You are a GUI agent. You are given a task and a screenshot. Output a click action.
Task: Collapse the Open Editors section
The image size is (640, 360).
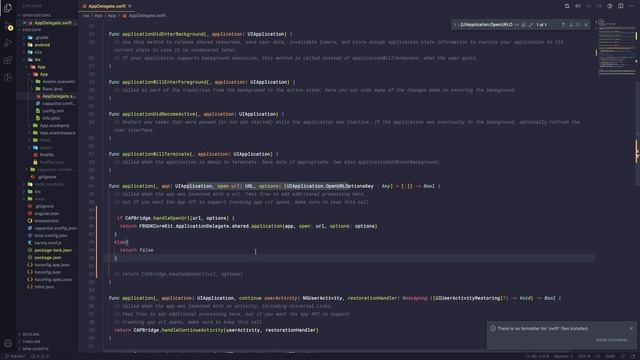click(x=37, y=16)
